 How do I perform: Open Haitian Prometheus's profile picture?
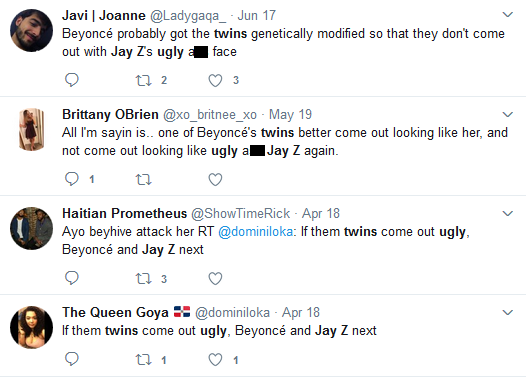click(x=32, y=228)
